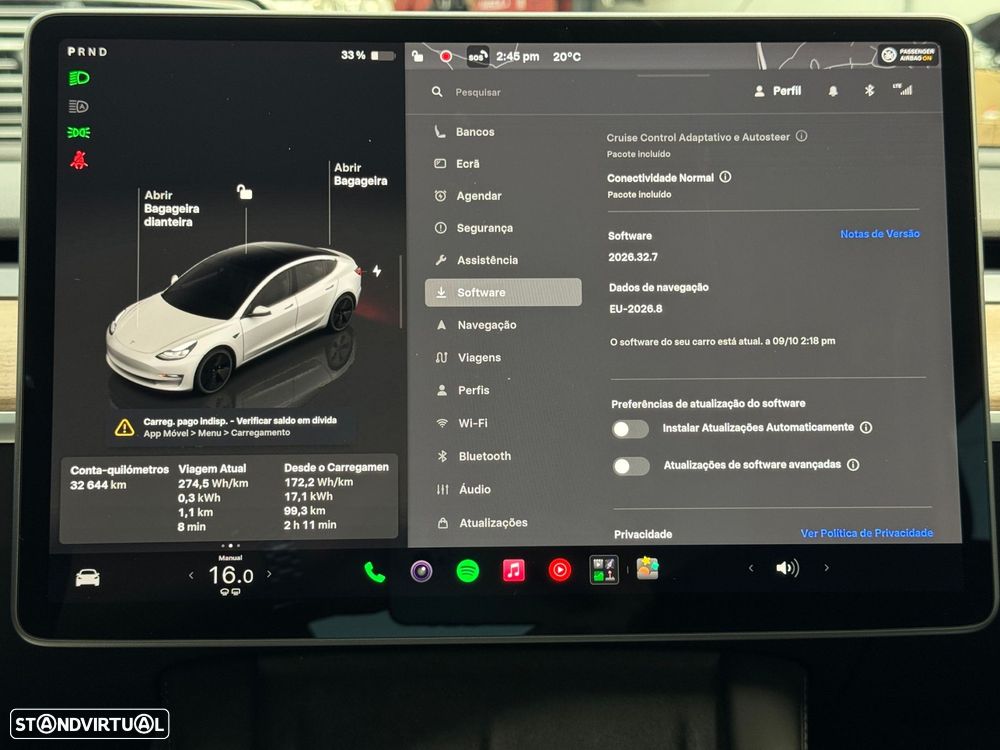The image size is (1000, 750).
Task: Tap the charge port lightning icon
Action: [377, 270]
